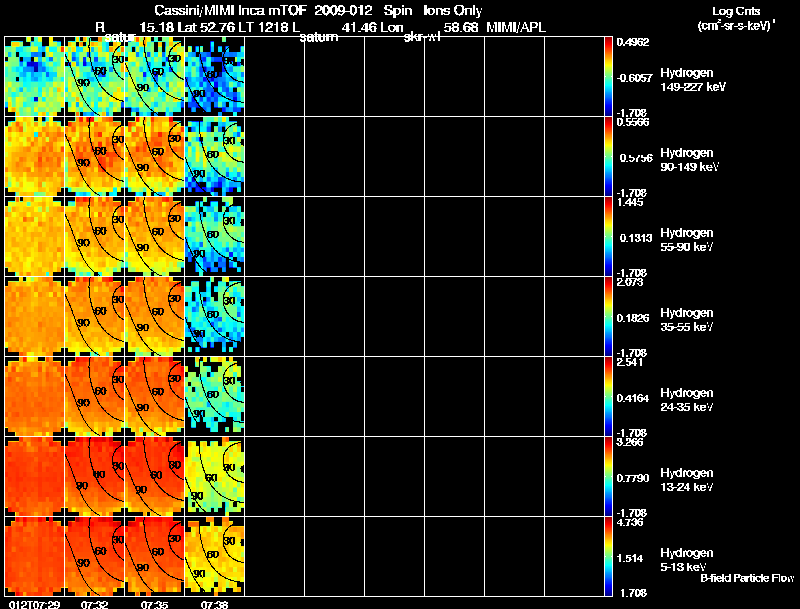800x609 pixels.
Task: Click the color scale for Hydrogen 5-13 keV
Action: (608, 556)
